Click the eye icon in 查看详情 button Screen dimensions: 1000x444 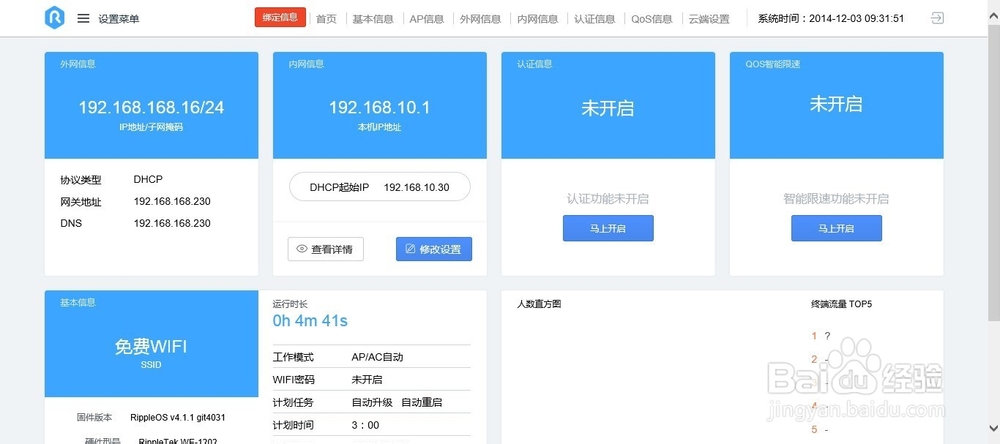[302, 249]
